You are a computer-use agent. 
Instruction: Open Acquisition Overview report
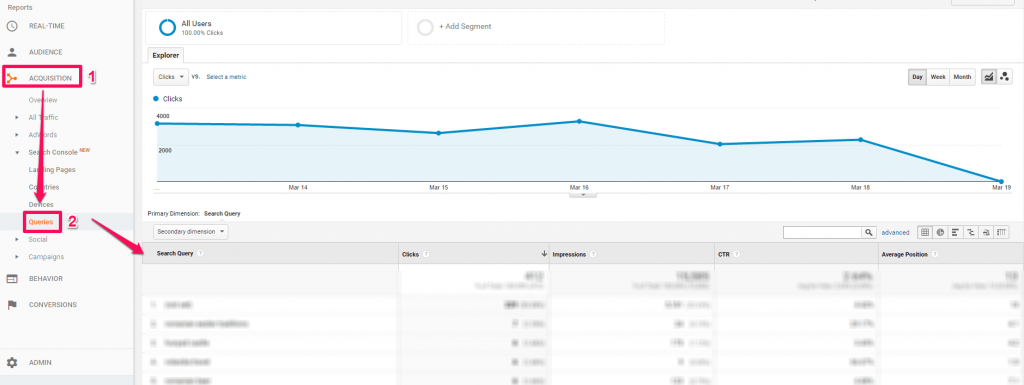pos(43,100)
